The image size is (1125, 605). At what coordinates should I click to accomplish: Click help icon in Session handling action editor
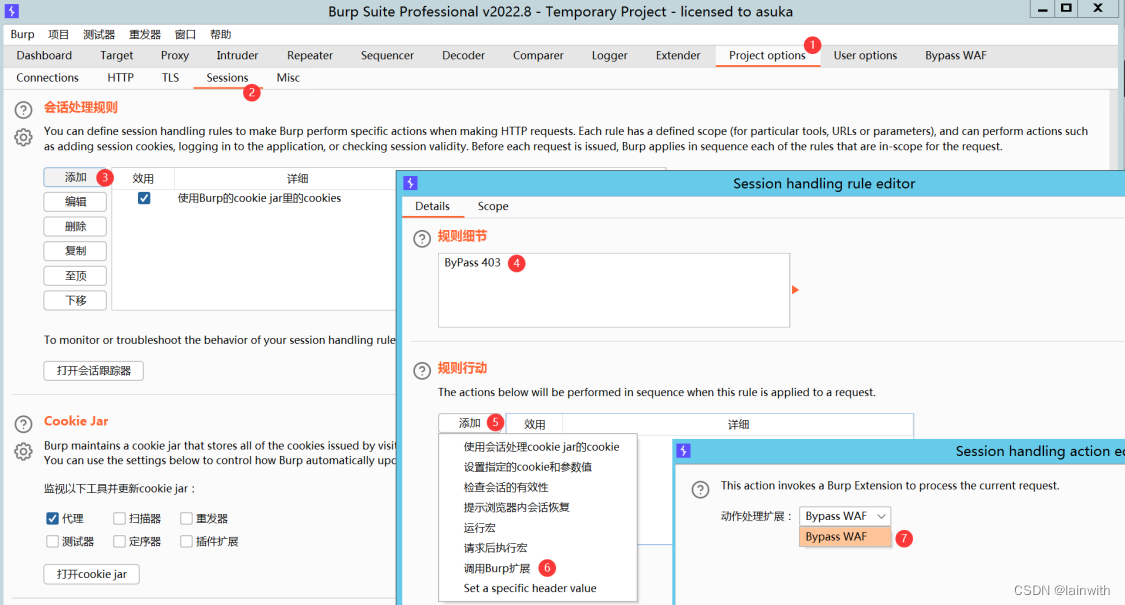tap(700, 489)
